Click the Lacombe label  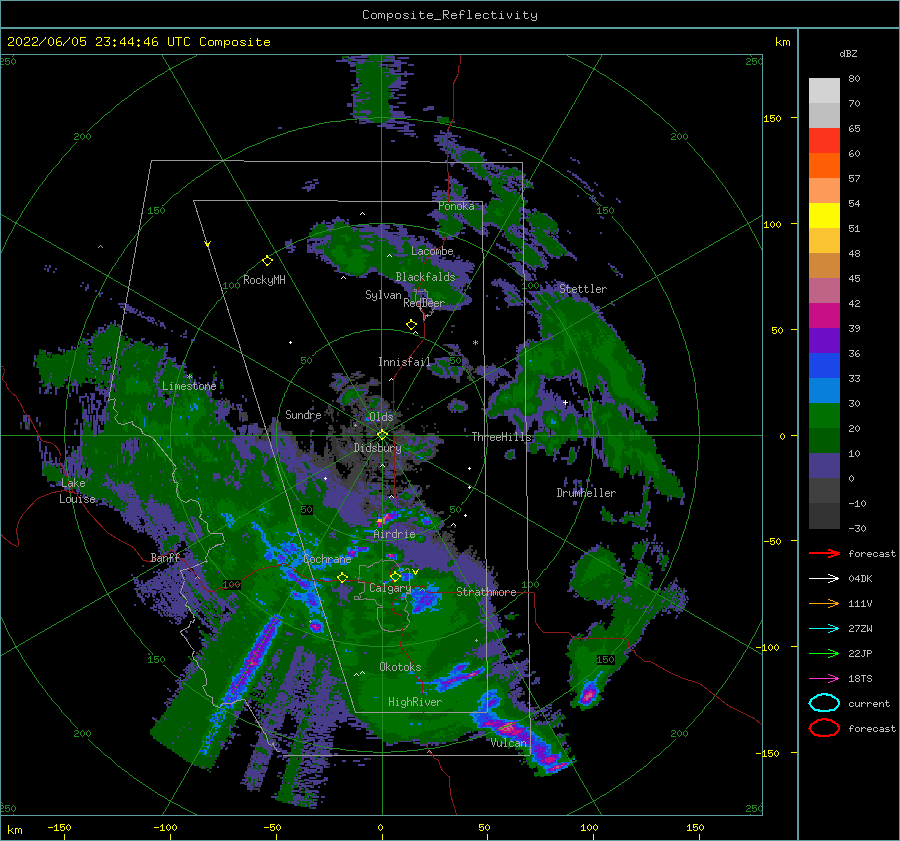[x=432, y=251]
